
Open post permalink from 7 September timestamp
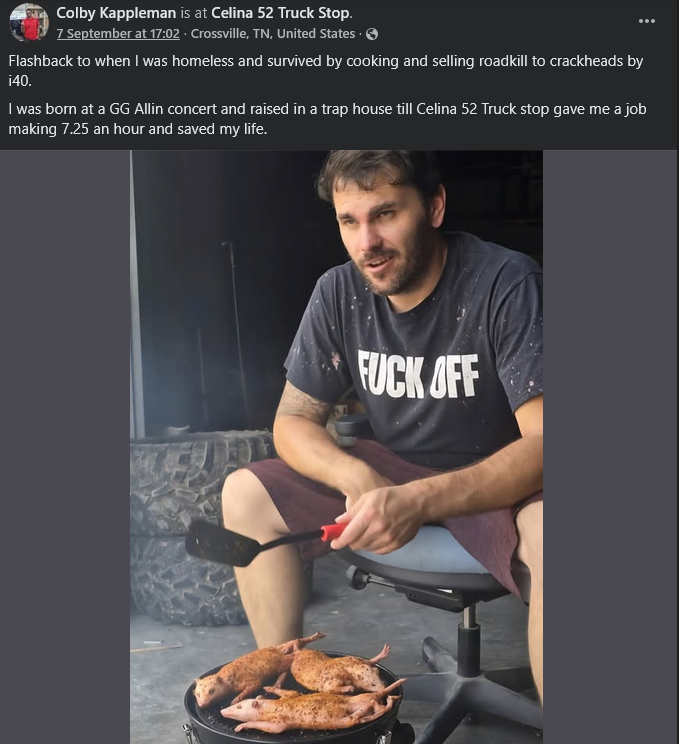pyautogui.click(x=118, y=34)
